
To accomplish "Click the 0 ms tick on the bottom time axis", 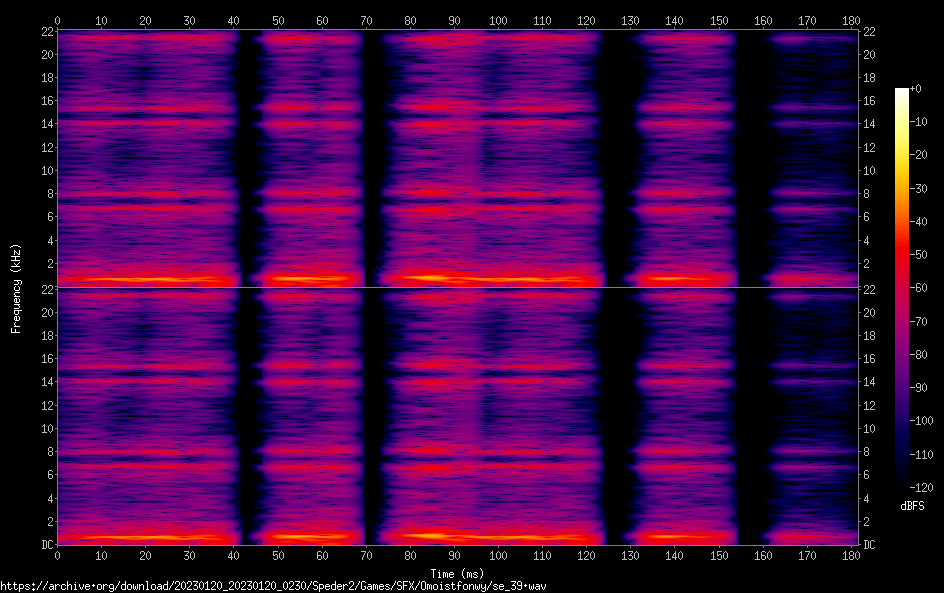I will click(x=58, y=554).
